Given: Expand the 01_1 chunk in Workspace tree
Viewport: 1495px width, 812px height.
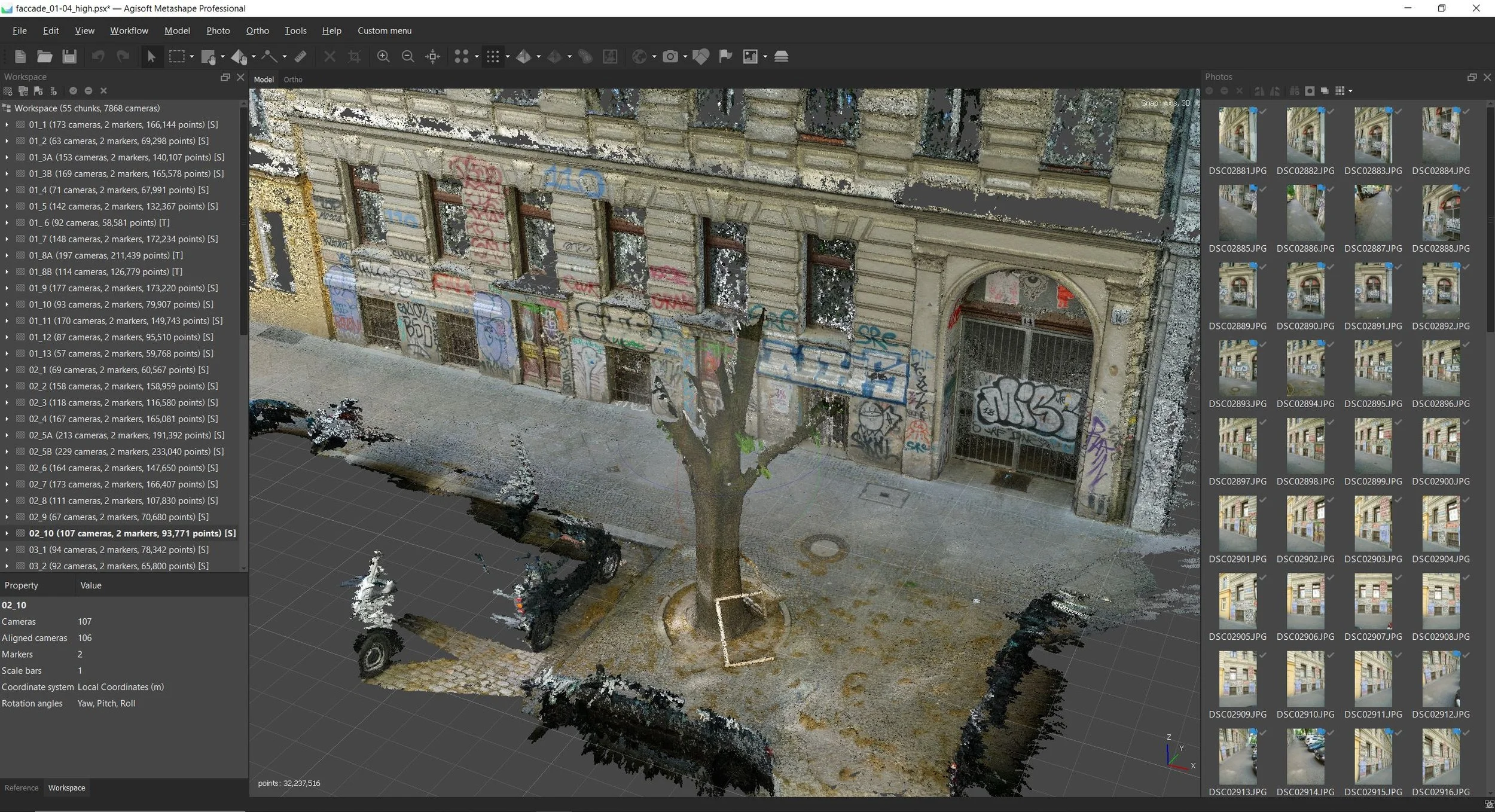Looking at the screenshot, I should (7, 124).
